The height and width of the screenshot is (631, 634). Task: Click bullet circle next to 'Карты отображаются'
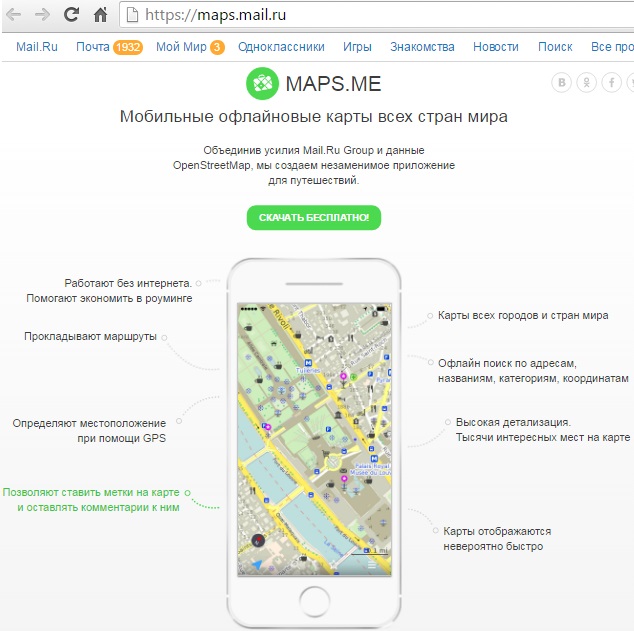click(435, 530)
